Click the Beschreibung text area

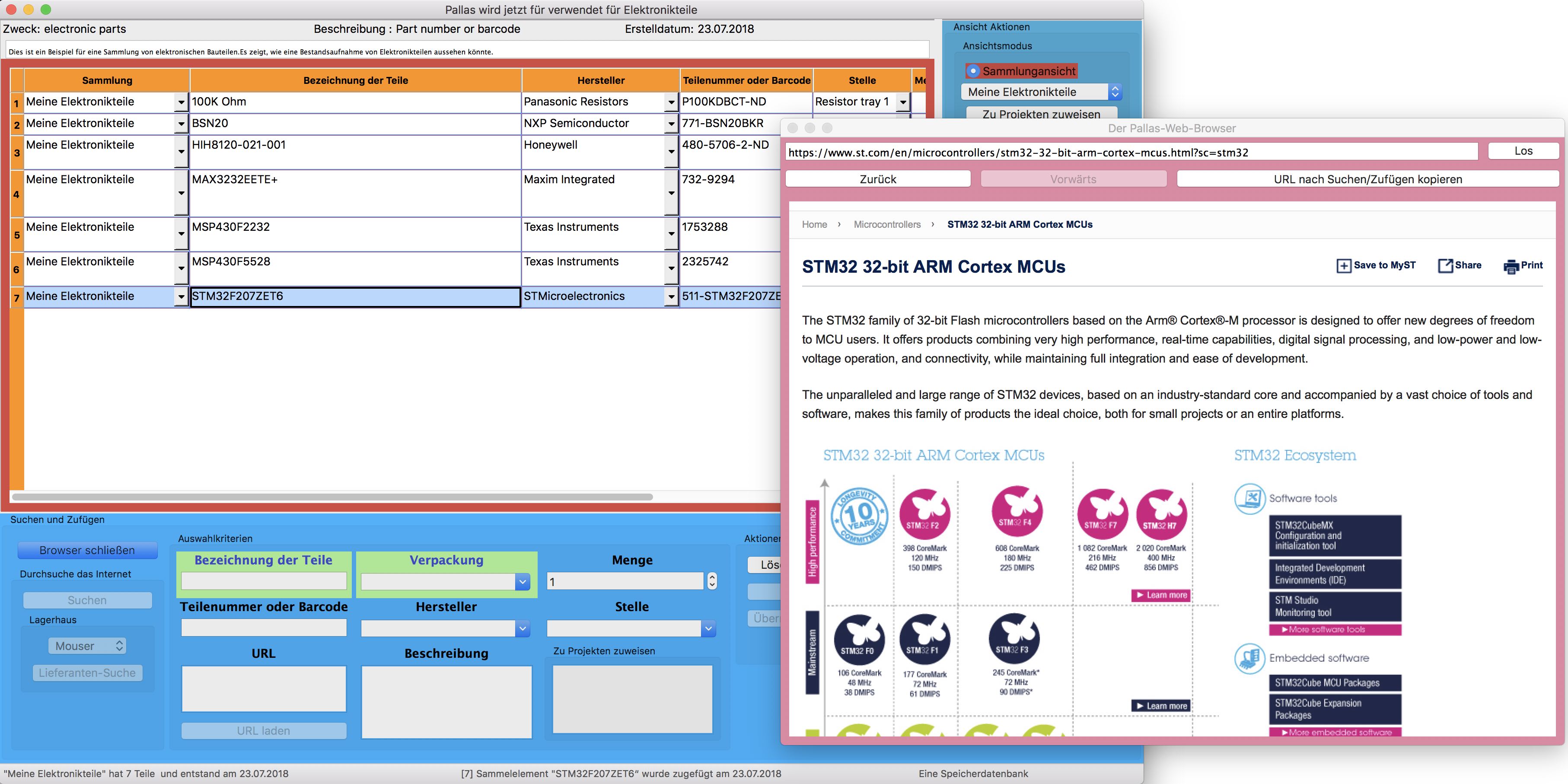[446, 702]
